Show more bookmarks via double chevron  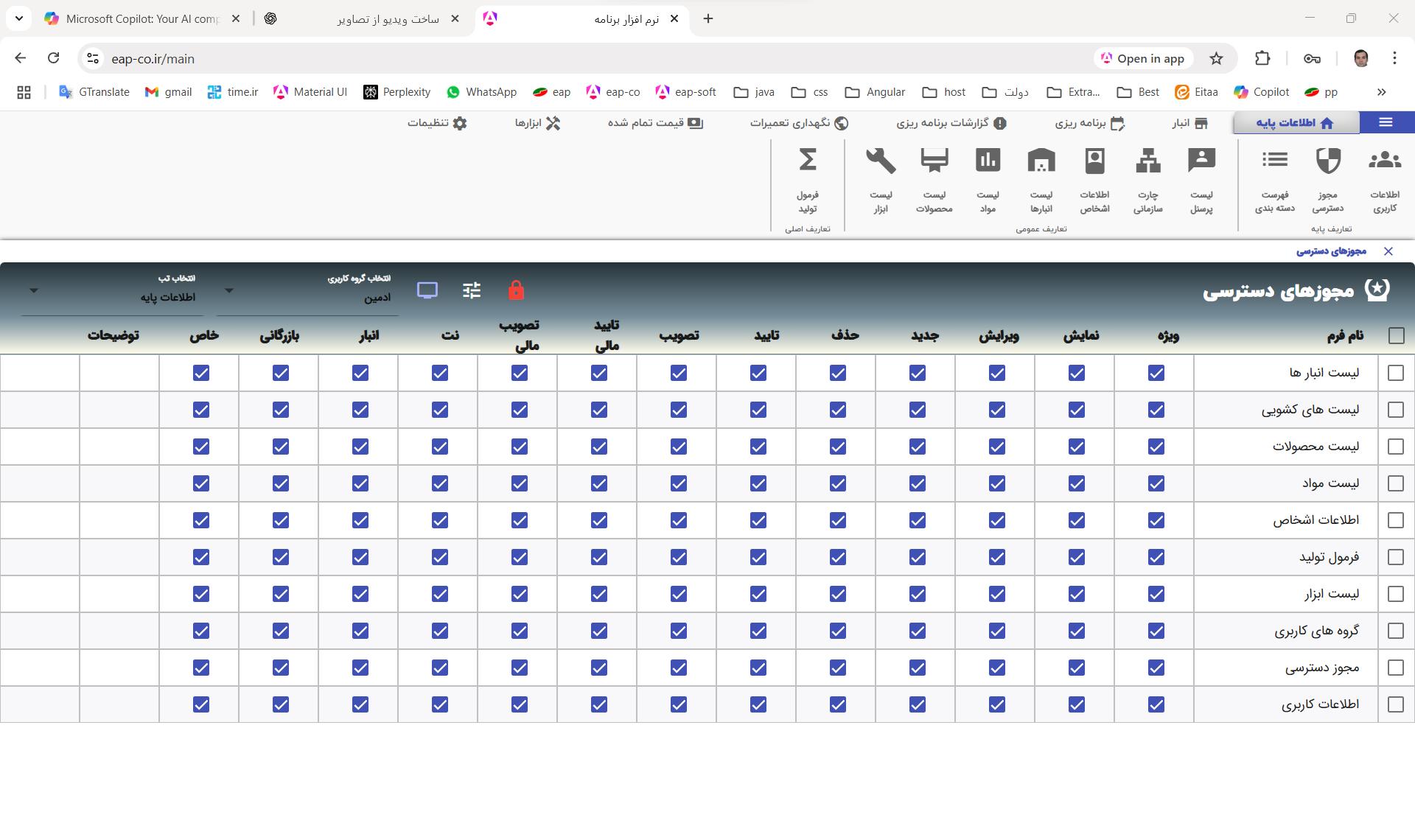click(x=1381, y=92)
